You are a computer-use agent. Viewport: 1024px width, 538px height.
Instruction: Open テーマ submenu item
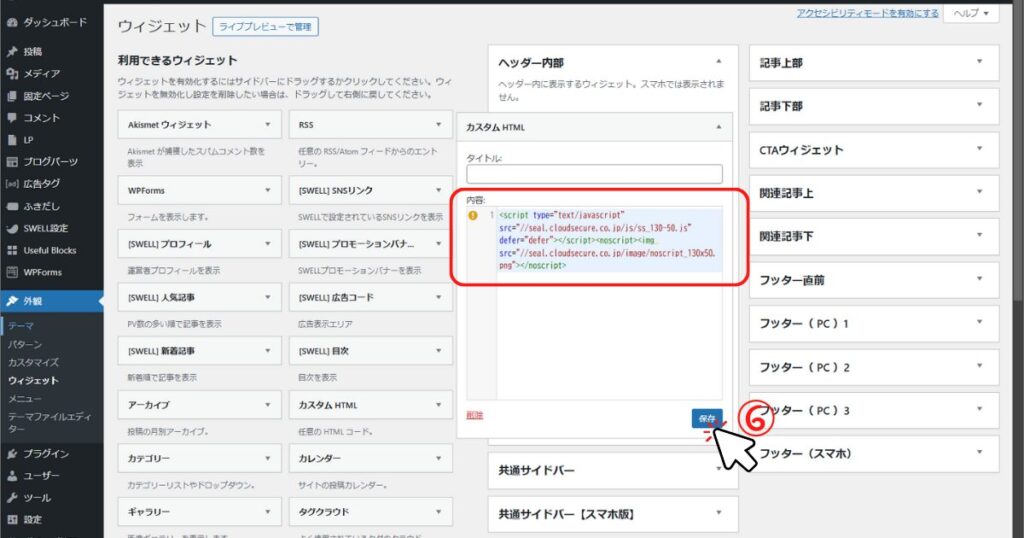pos(21,326)
